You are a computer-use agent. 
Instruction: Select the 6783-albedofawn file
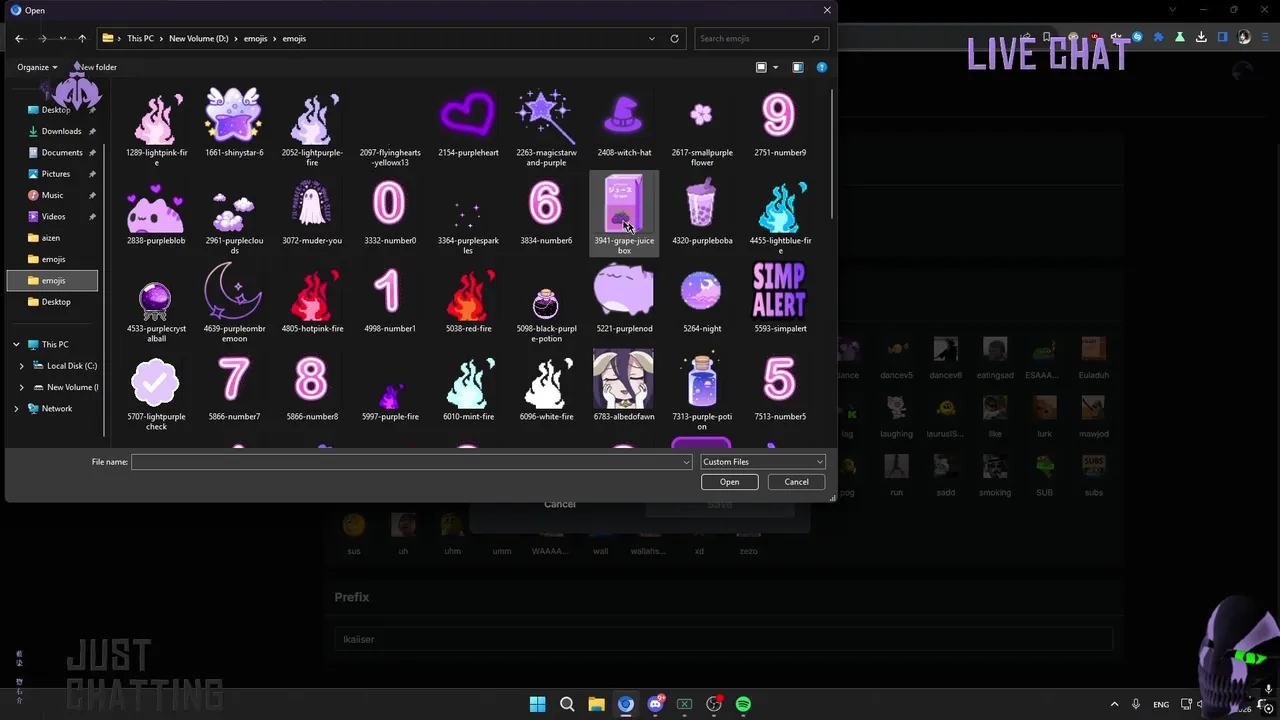624,386
